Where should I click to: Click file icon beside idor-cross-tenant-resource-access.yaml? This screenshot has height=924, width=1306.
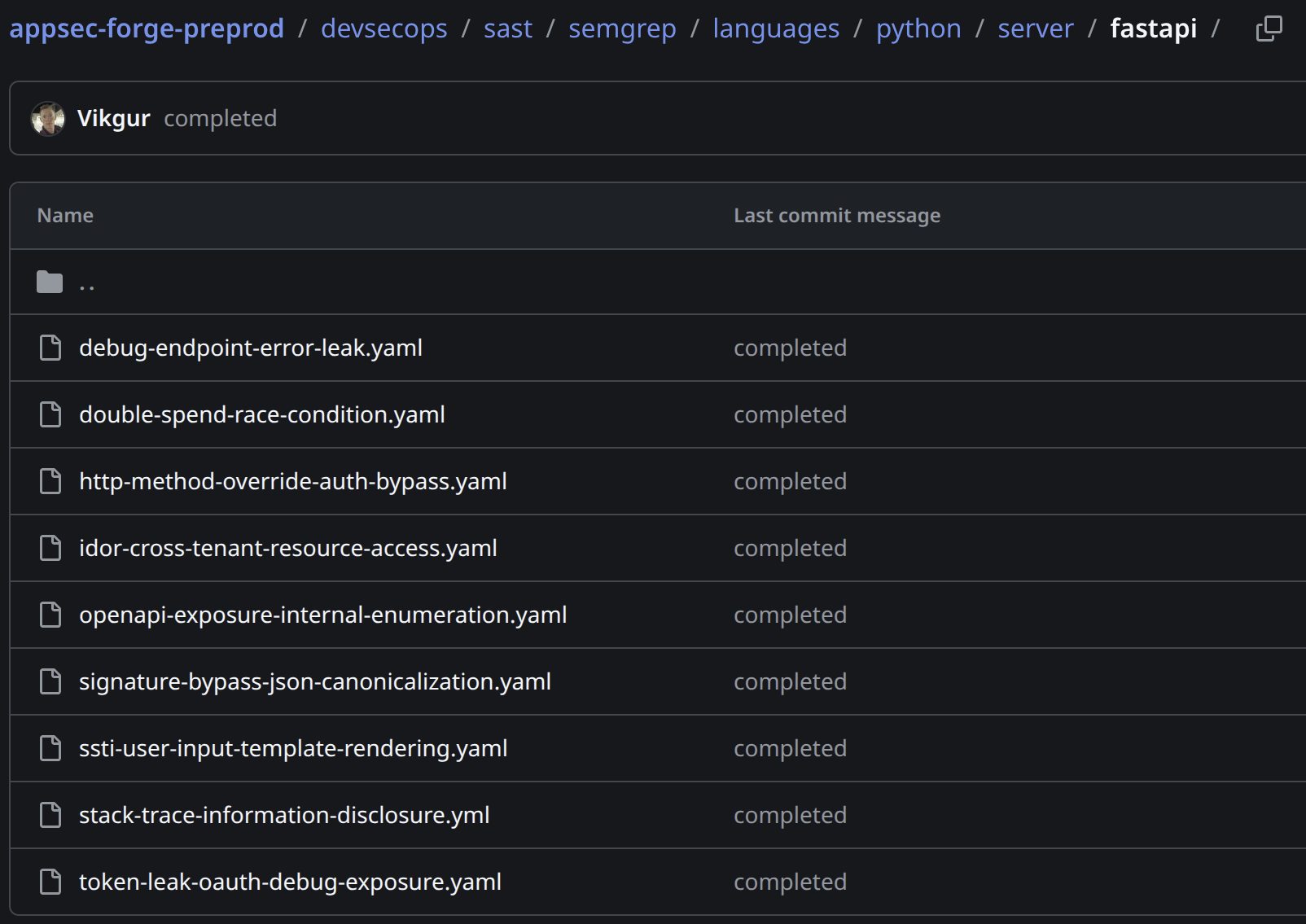click(x=50, y=548)
